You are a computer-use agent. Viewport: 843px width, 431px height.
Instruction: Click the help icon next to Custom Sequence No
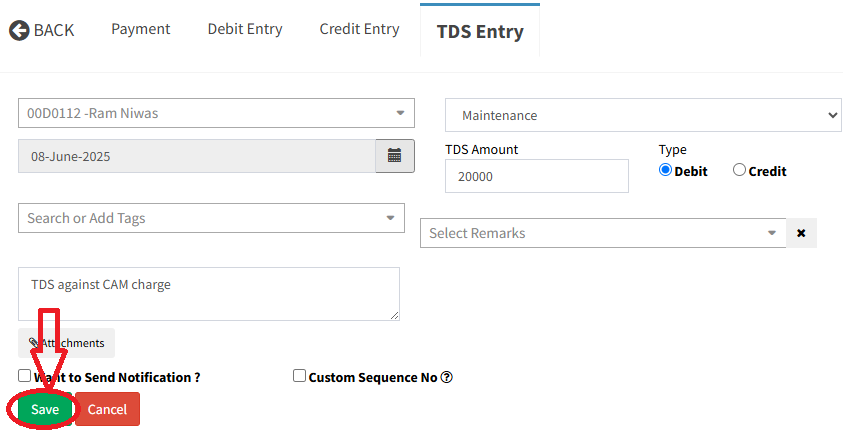pos(447,377)
